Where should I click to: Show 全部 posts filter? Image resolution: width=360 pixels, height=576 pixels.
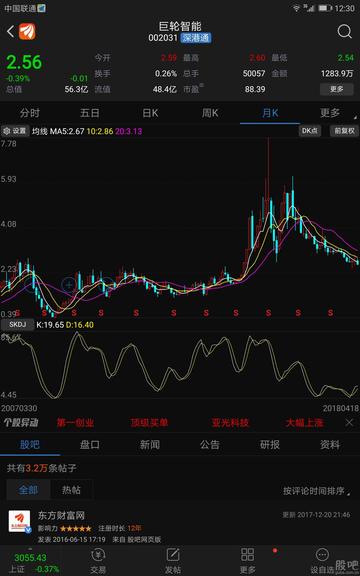pos(28,490)
